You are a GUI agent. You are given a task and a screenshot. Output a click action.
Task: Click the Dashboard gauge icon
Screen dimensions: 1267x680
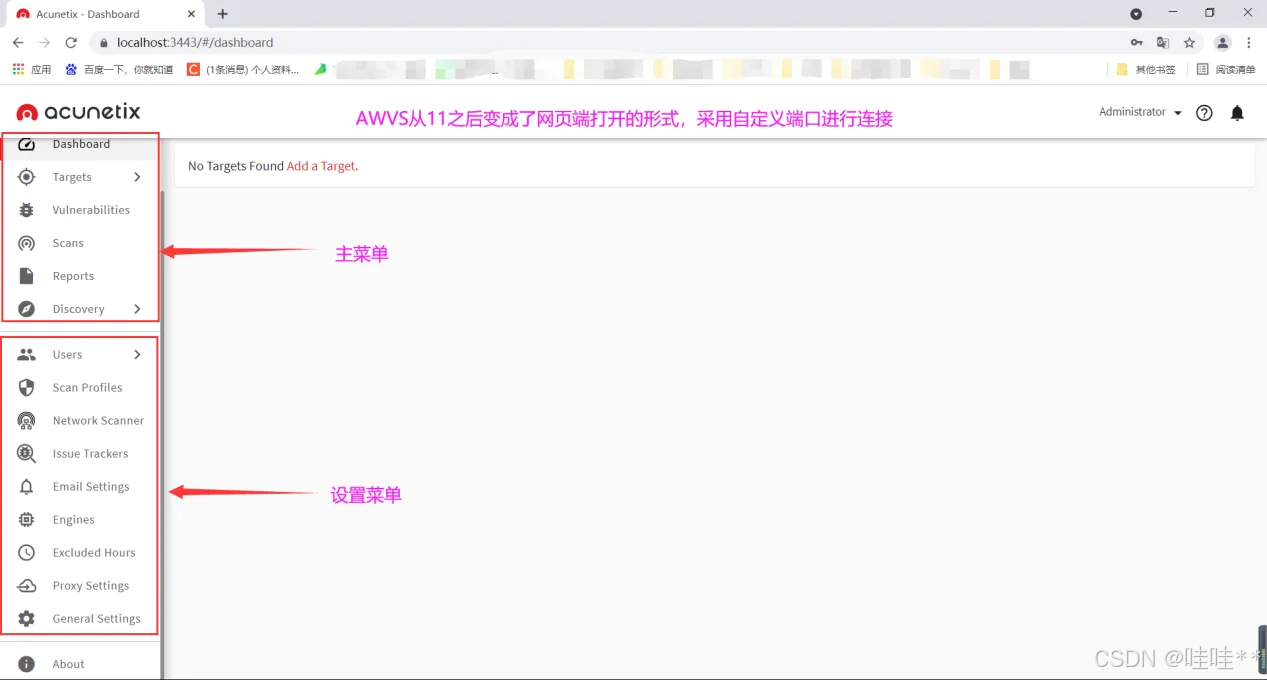(27, 144)
